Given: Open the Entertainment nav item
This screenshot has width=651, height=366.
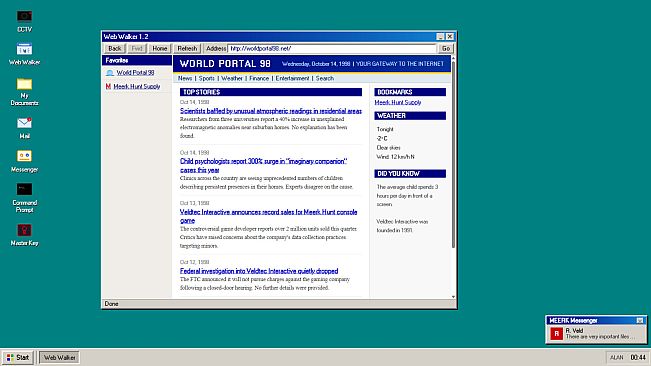Looking at the screenshot, I should 292,78.
